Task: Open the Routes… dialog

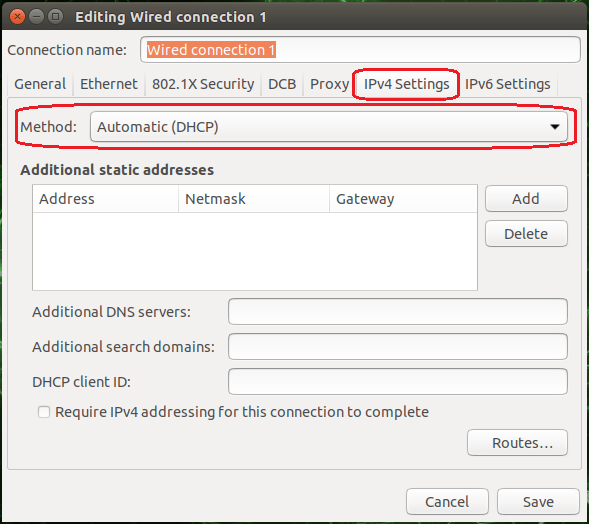Action: tap(518, 442)
